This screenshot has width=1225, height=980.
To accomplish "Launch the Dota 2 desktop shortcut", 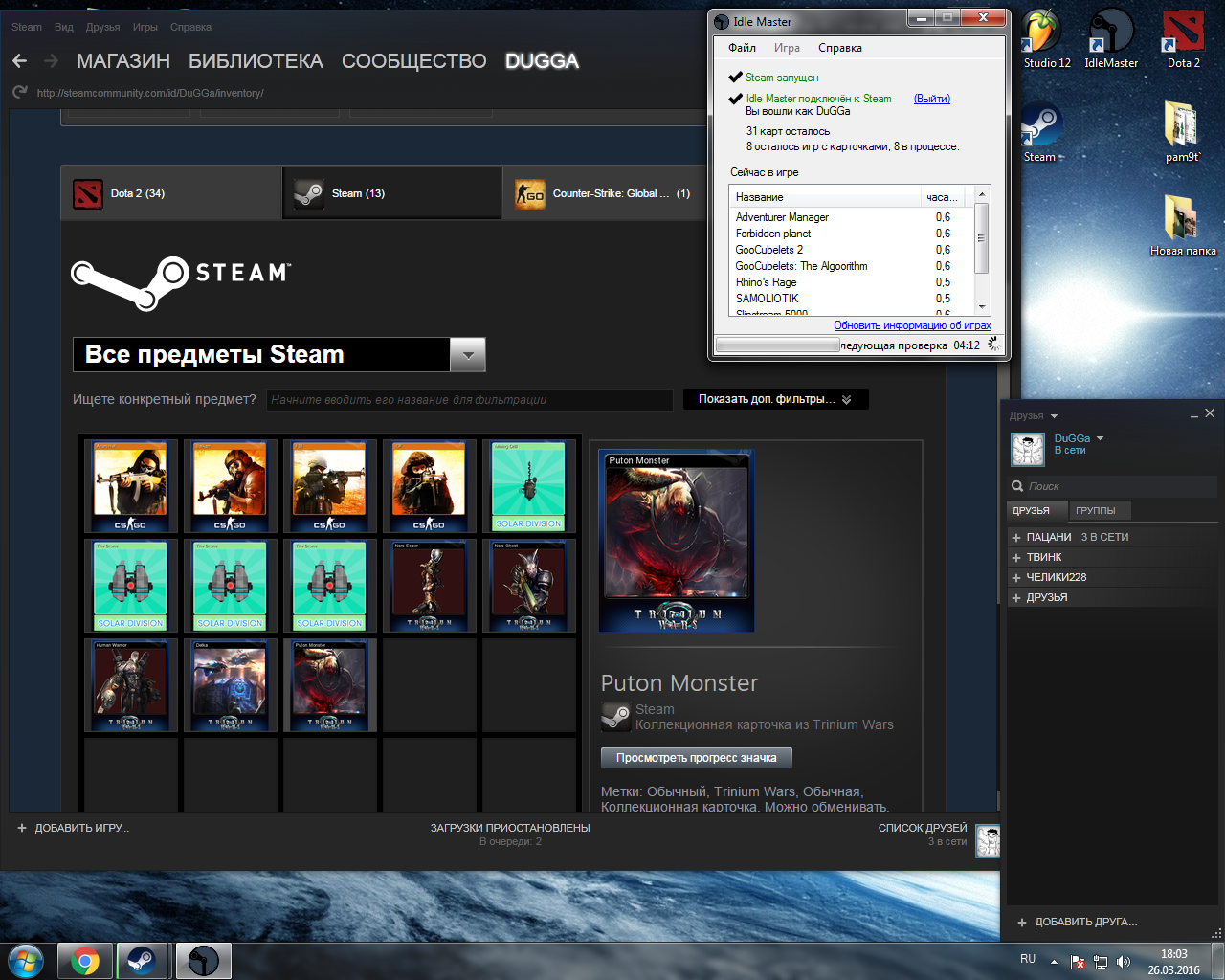I will click(x=1184, y=39).
